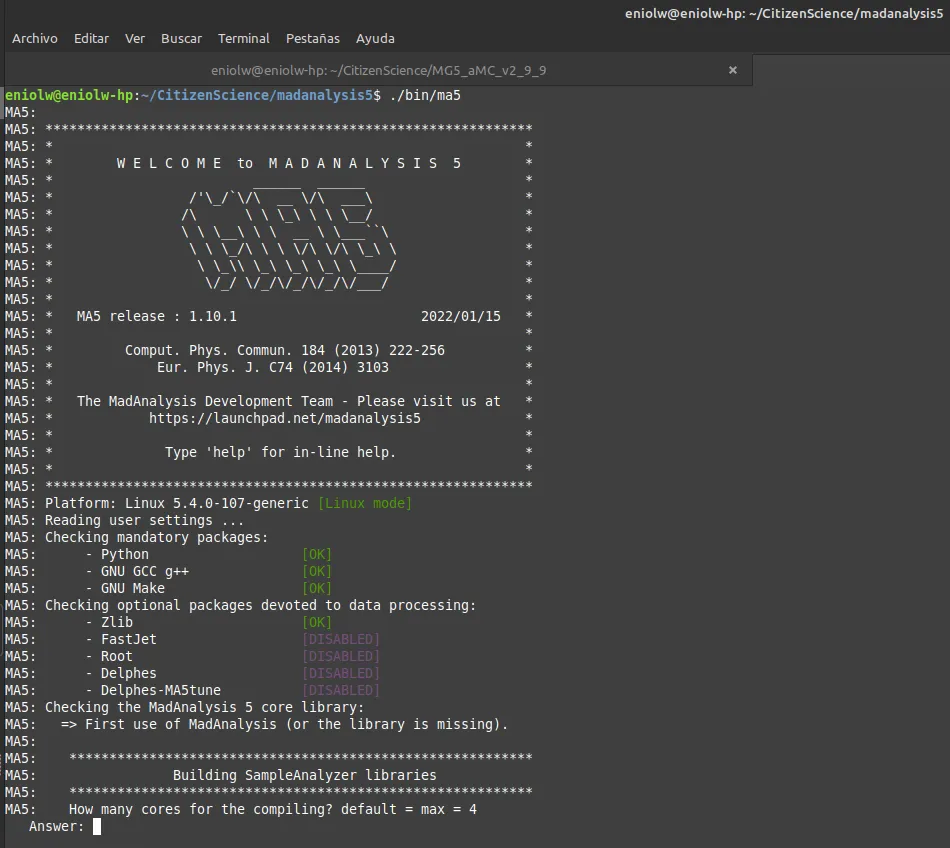This screenshot has height=848, width=950.
Task: Click the [DISABLED] status on the Delphes row
Action: (341, 673)
